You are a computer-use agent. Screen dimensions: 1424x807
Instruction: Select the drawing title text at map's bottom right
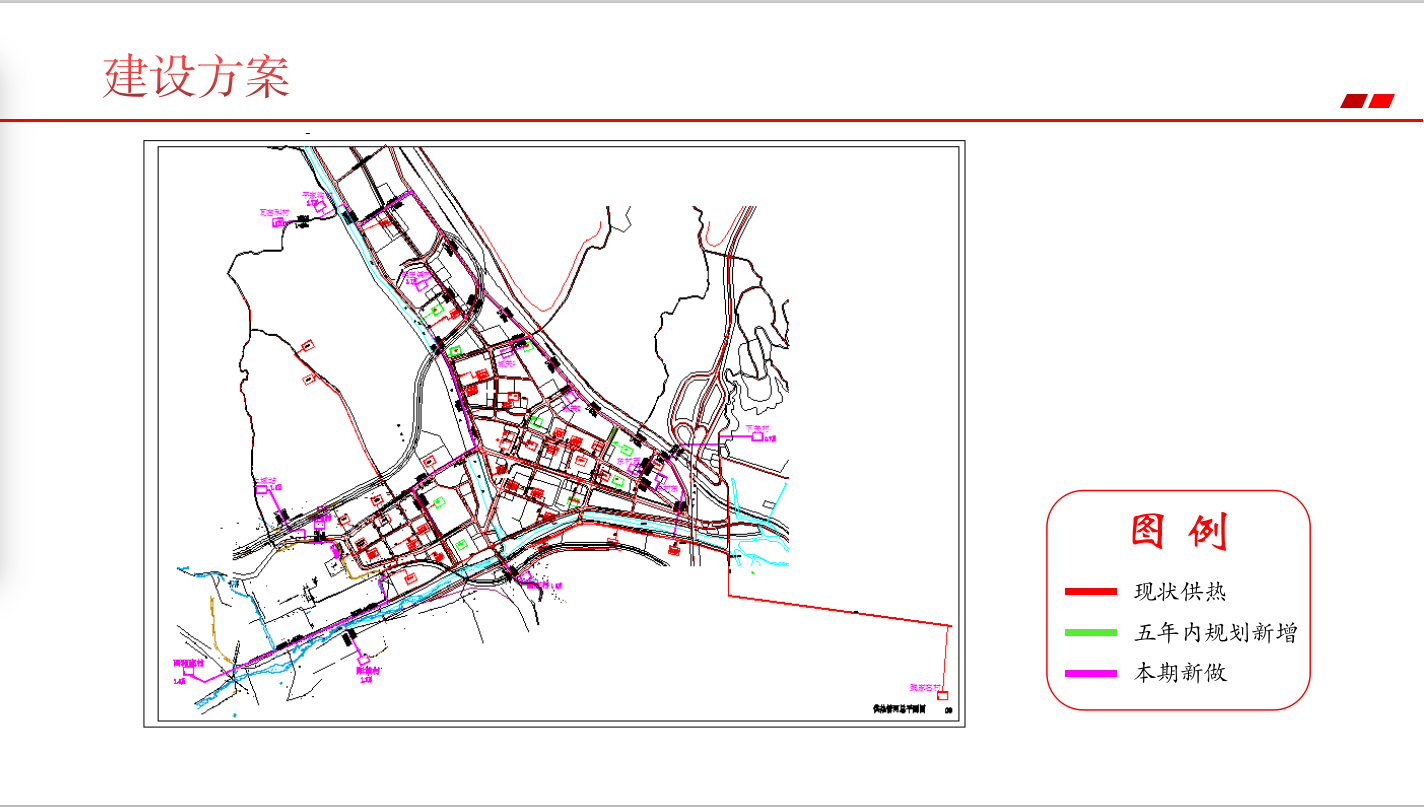point(899,708)
